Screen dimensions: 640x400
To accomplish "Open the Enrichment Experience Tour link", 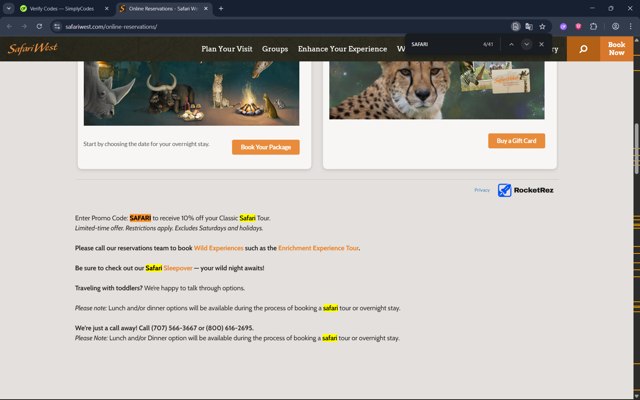I will [318, 248].
